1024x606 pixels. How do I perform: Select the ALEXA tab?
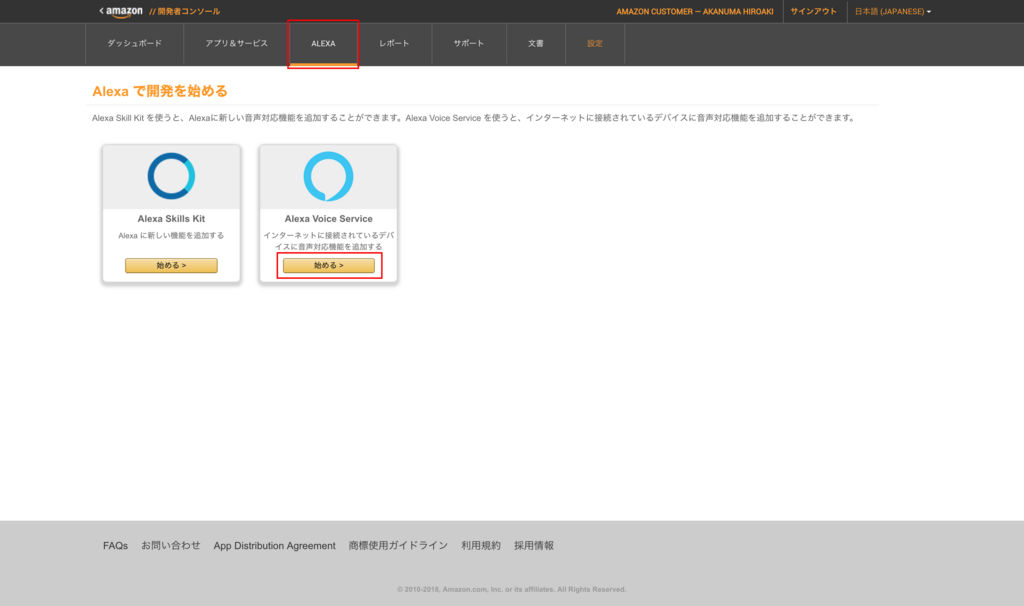pos(323,44)
